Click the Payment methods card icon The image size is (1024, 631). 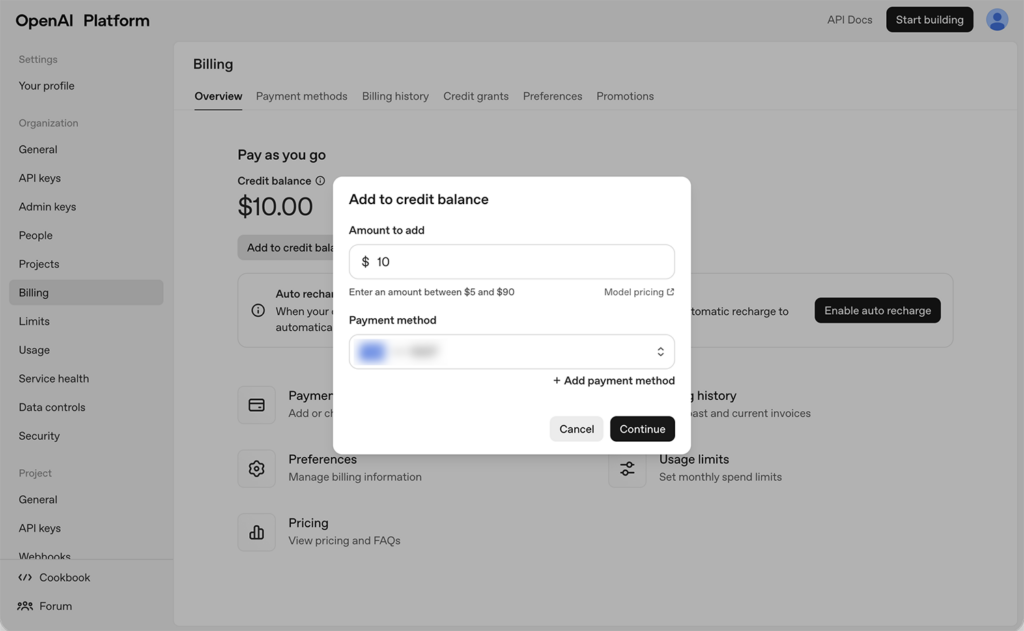[x=256, y=405]
